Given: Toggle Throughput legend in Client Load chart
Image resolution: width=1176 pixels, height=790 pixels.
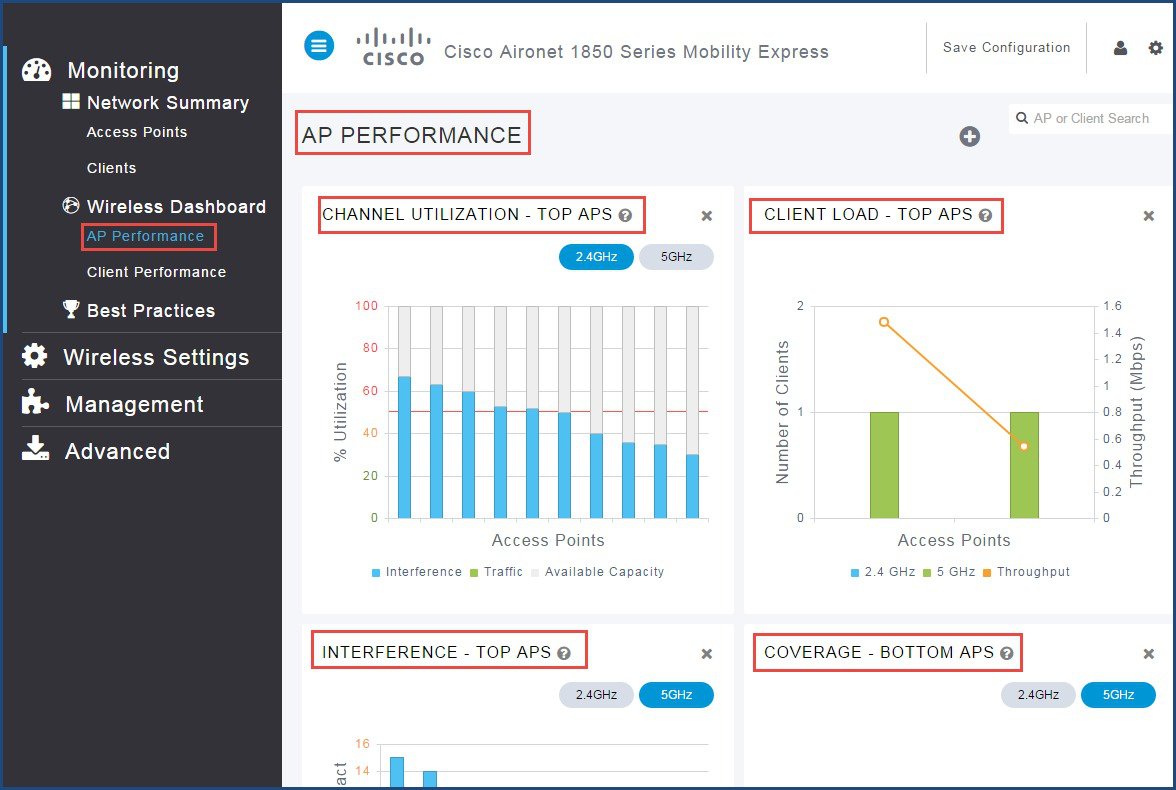Looking at the screenshot, I should click(1027, 572).
